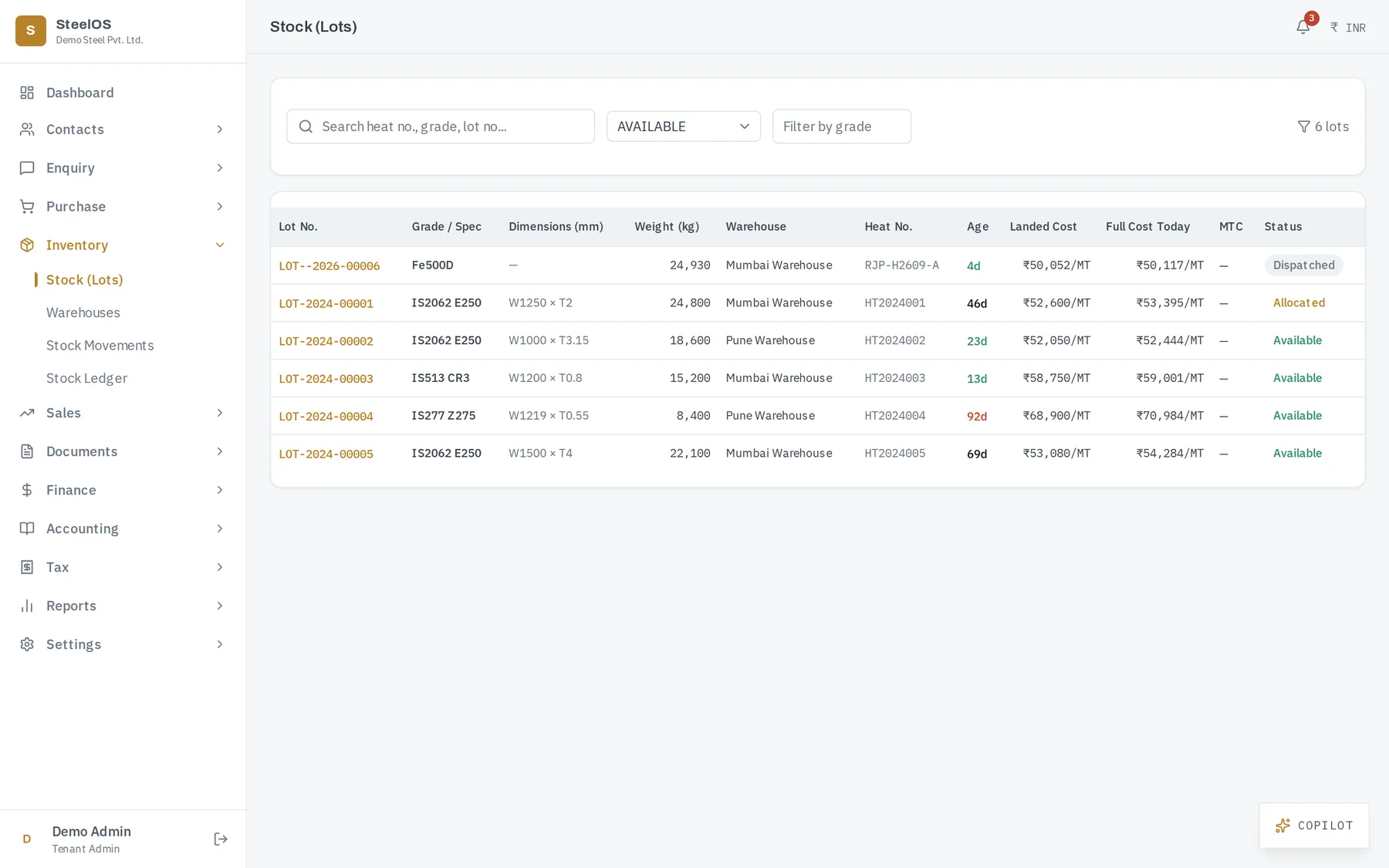
Task: Click ₹70,984/MT full cost value
Action: click(x=1170, y=416)
